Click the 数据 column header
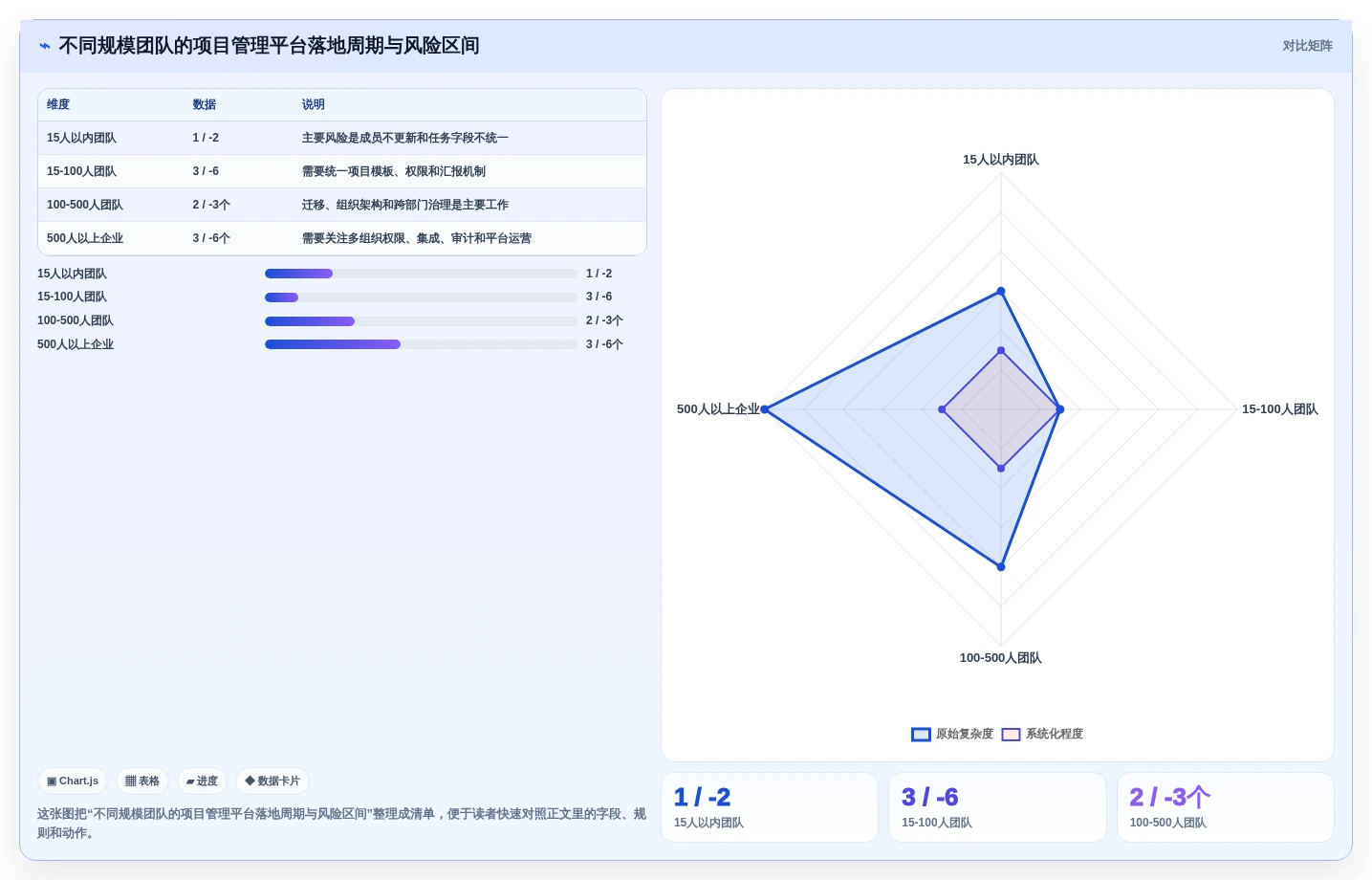 click(205, 105)
